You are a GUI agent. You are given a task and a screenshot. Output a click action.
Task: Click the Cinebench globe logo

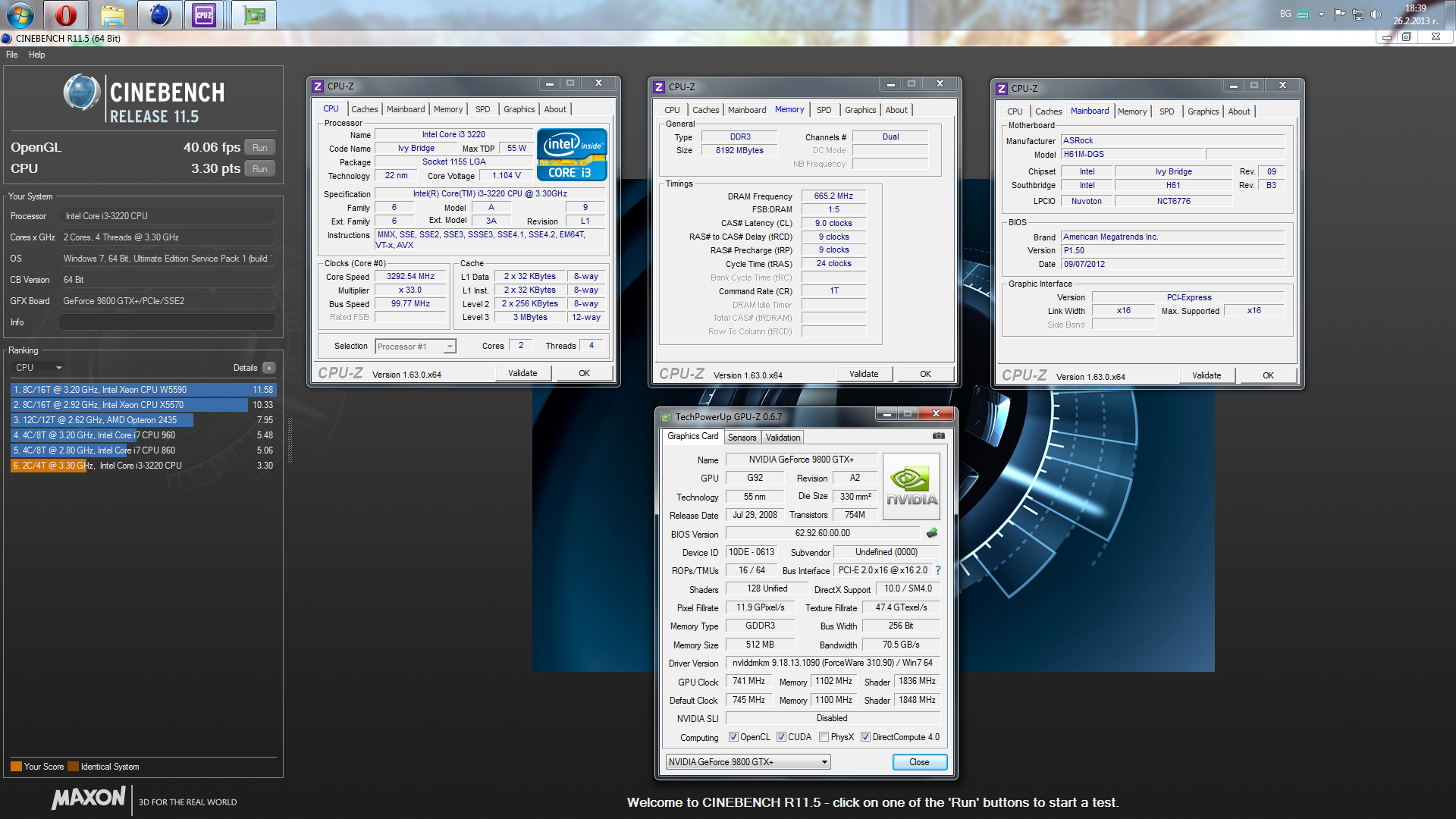pyautogui.click(x=82, y=93)
